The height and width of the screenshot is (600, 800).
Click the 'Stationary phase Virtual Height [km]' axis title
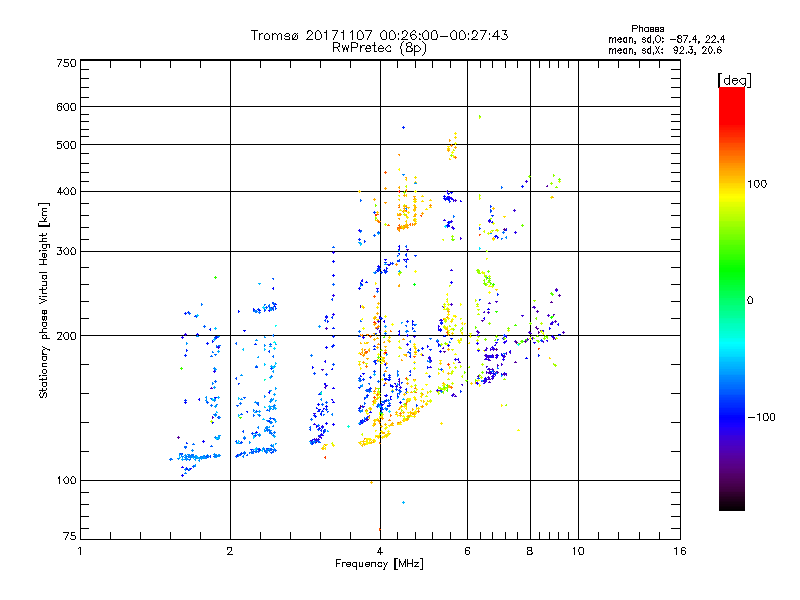point(44,301)
